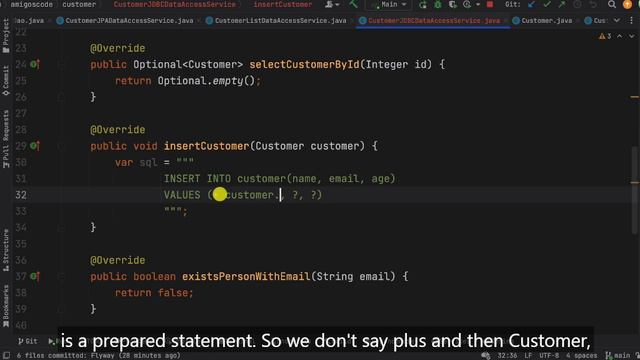Screen dimensions: 640x360
Task: Click 'return Optional.empty();' statement
Action: point(188,81)
